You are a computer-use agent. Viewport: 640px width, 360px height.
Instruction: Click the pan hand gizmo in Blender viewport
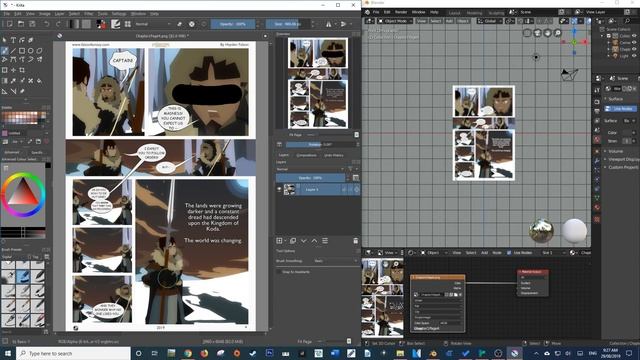point(547,33)
